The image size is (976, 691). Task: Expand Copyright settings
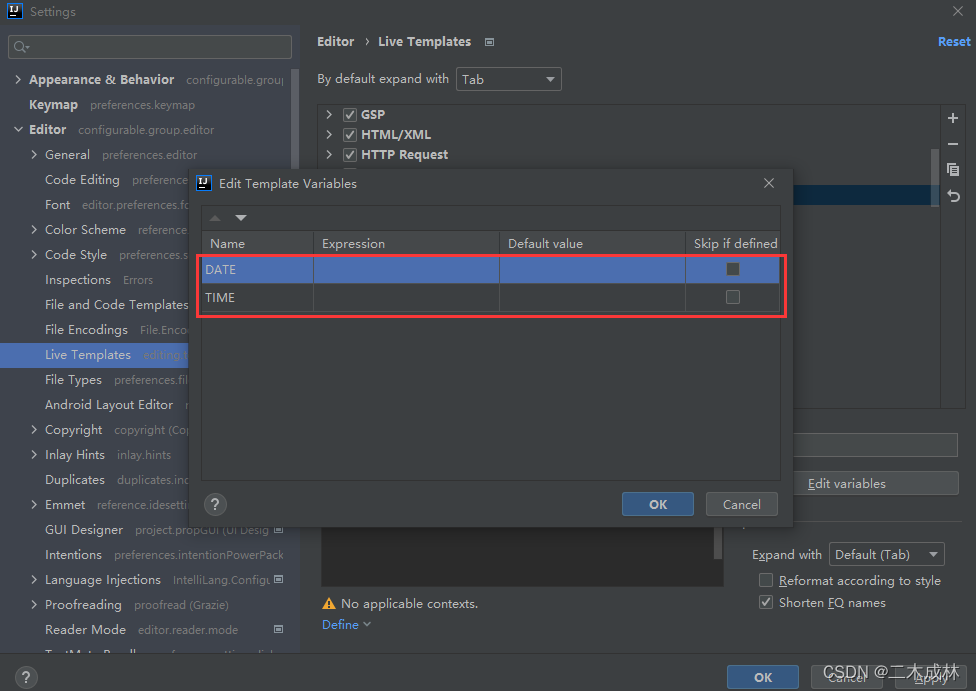[x=34, y=430]
